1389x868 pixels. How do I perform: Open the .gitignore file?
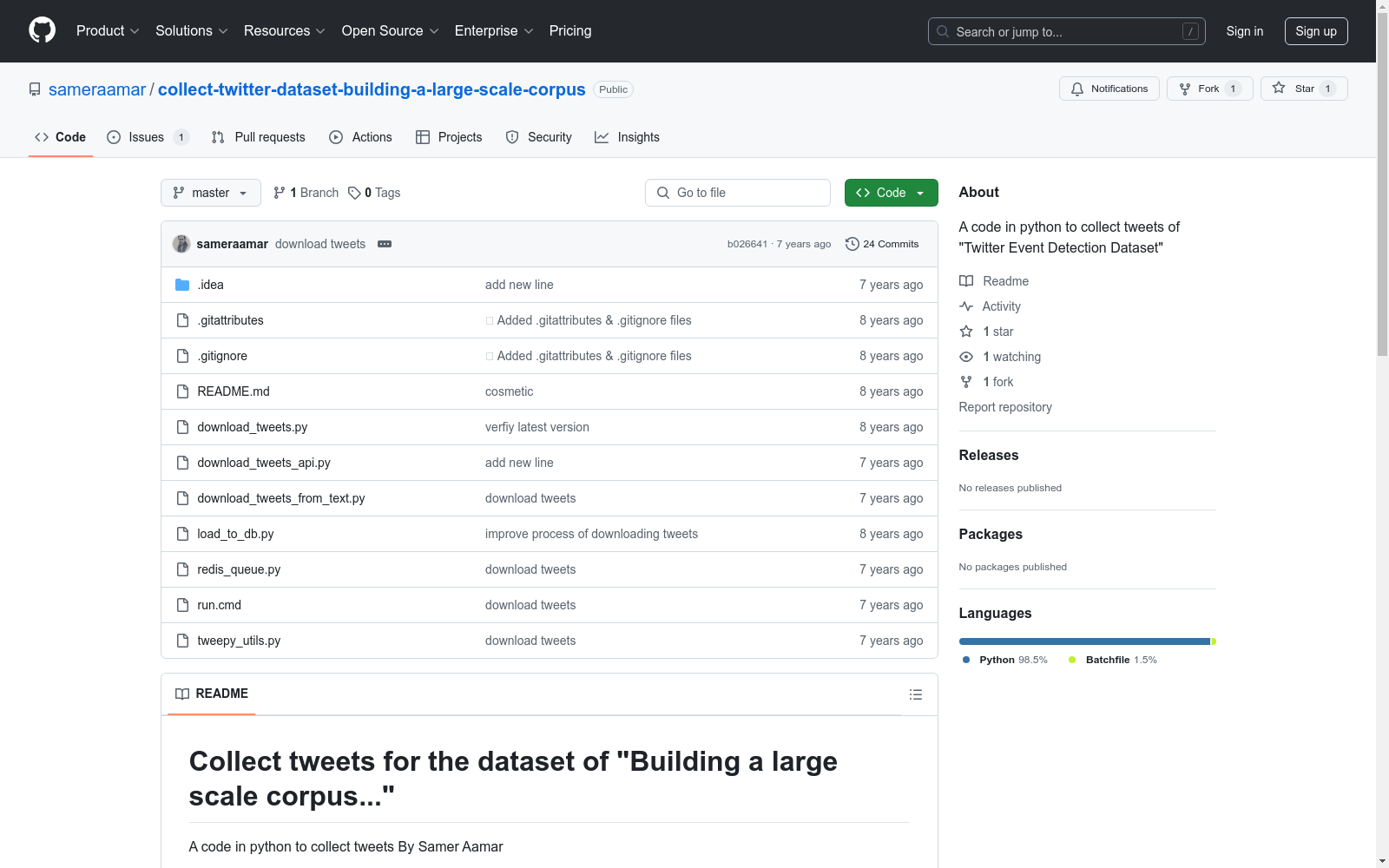click(x=222, y=356)
